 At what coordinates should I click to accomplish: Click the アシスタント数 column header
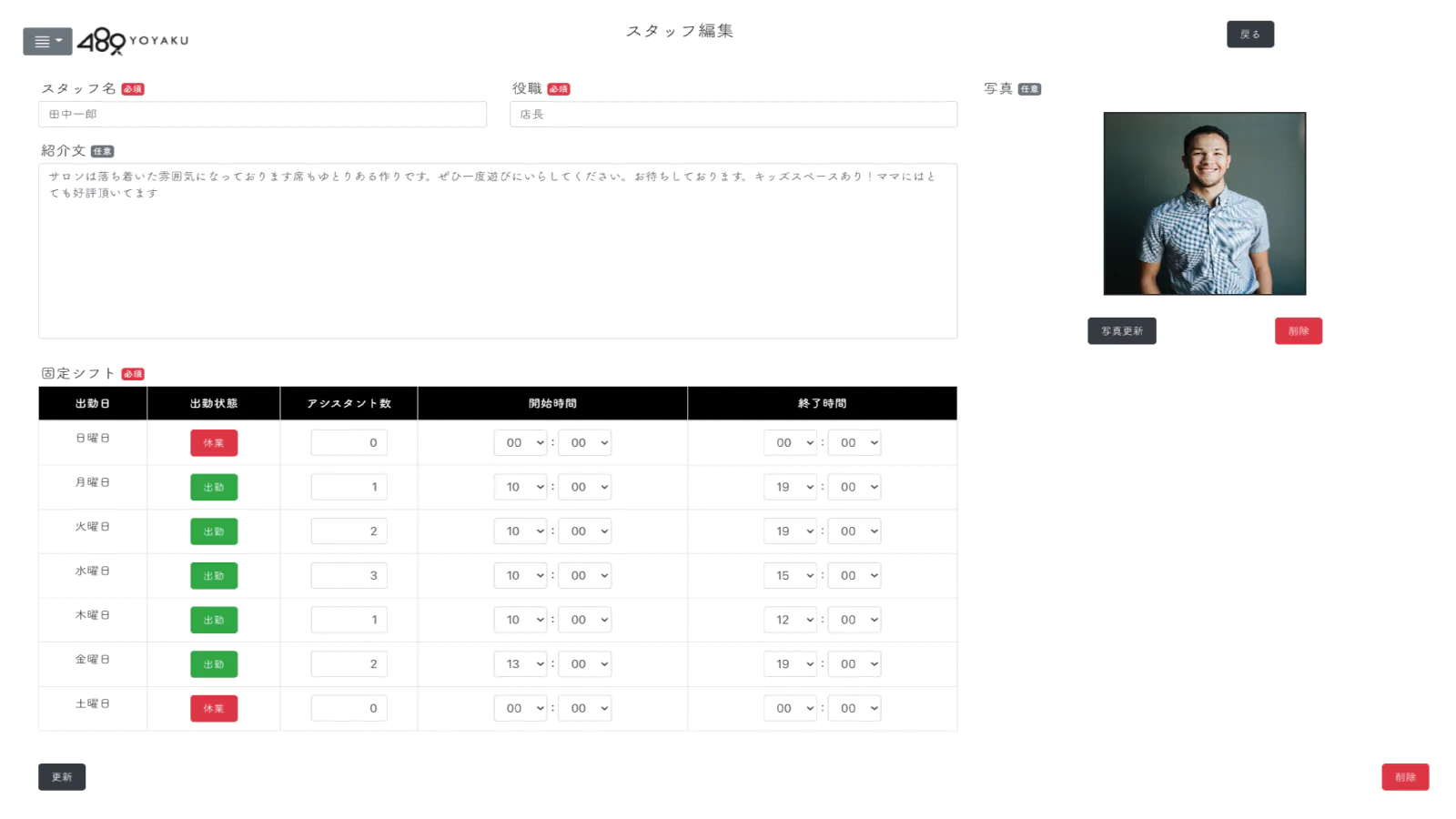(349, 403)
